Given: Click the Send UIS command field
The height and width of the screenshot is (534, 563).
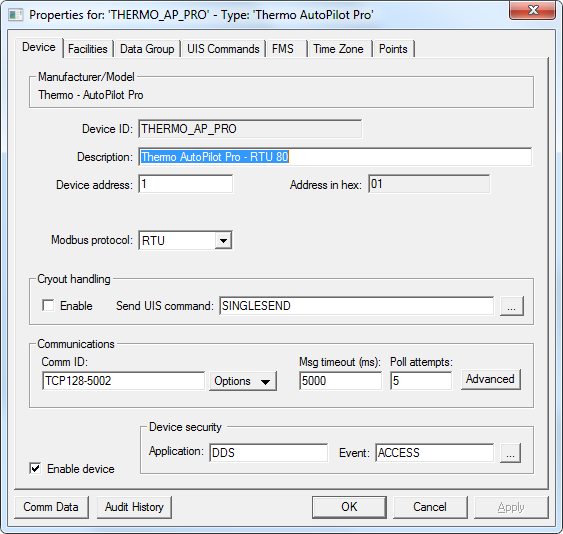Looking at the screenshot, I should point(357,306).
